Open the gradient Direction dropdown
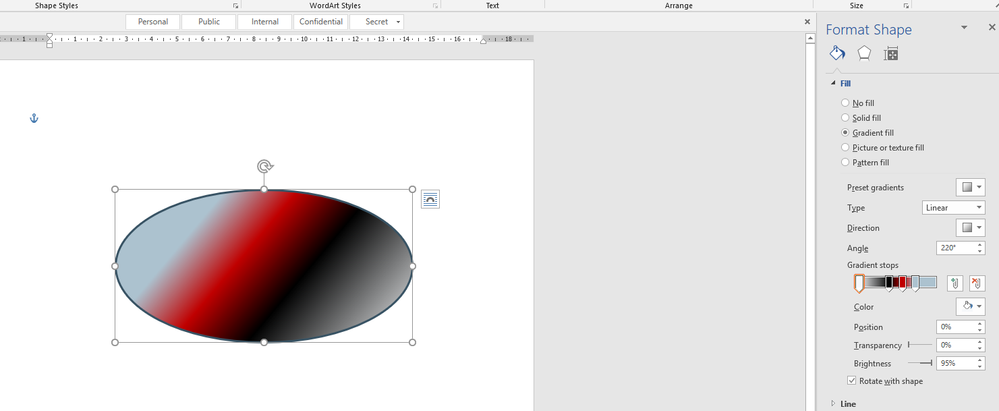999x411 pixels. point(970,227)
